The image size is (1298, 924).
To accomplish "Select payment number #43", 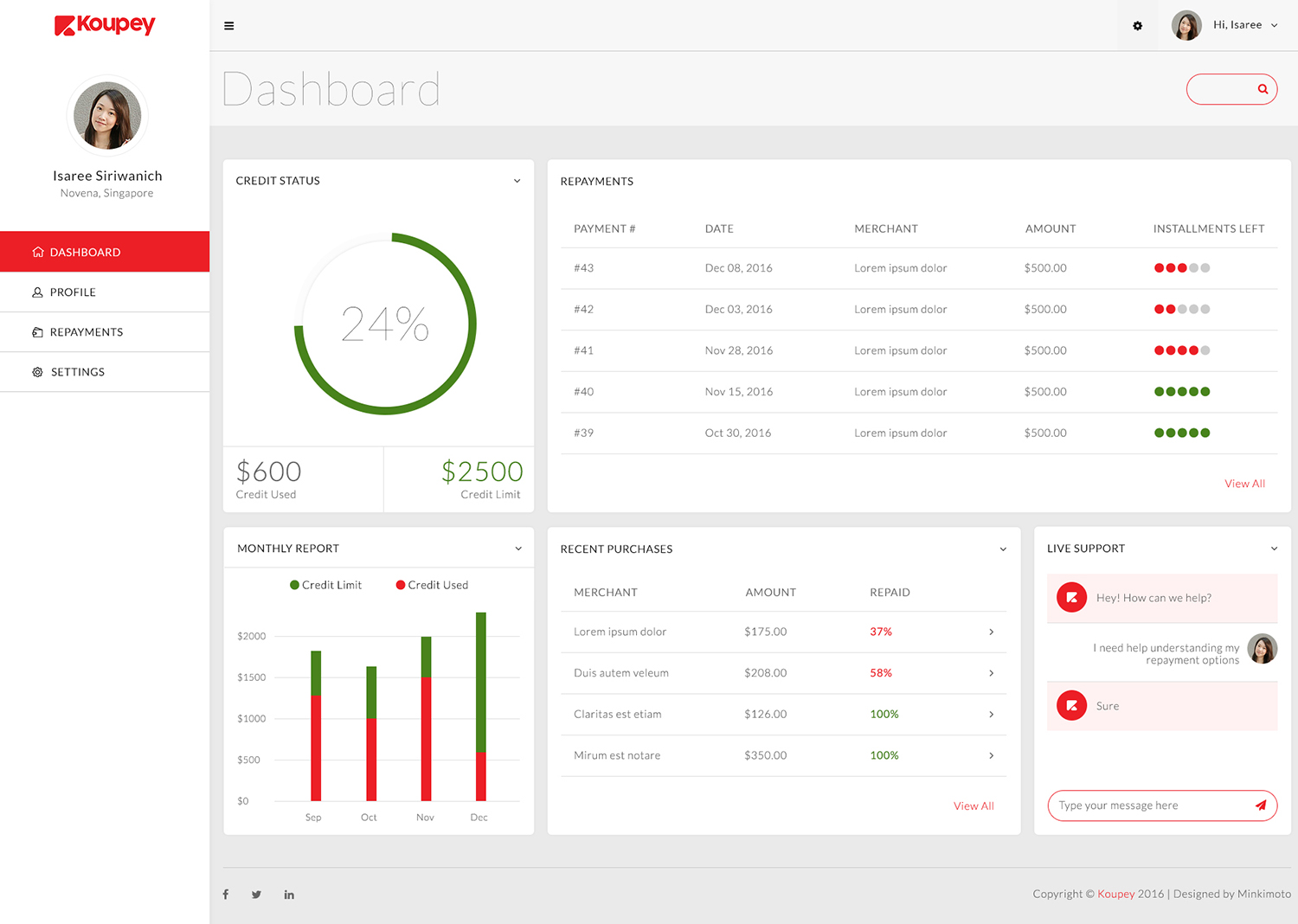I will click(x=584, y=268).
